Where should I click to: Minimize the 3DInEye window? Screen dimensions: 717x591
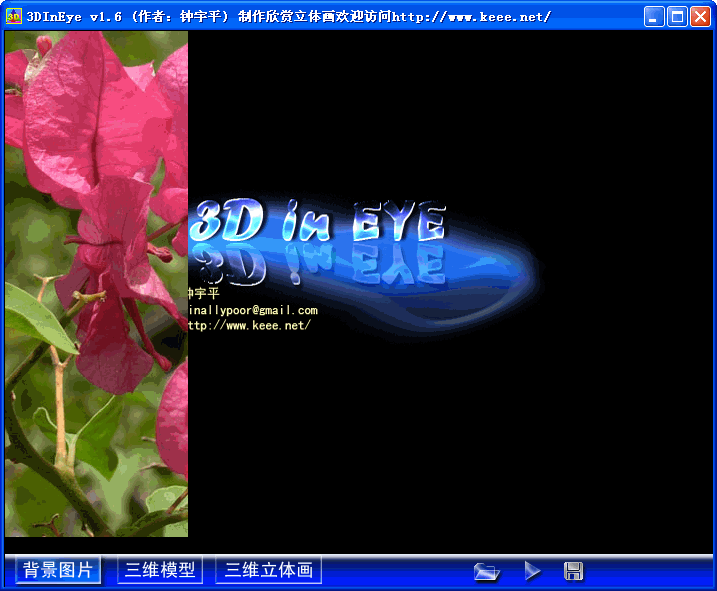pyautogui.click(x=654, y=17)
